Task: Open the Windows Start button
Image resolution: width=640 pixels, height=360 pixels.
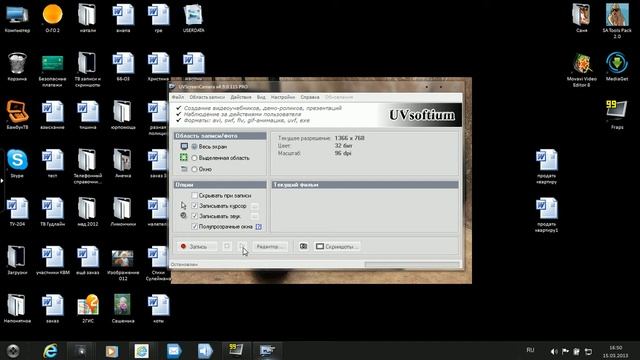Action: (13, 351)
